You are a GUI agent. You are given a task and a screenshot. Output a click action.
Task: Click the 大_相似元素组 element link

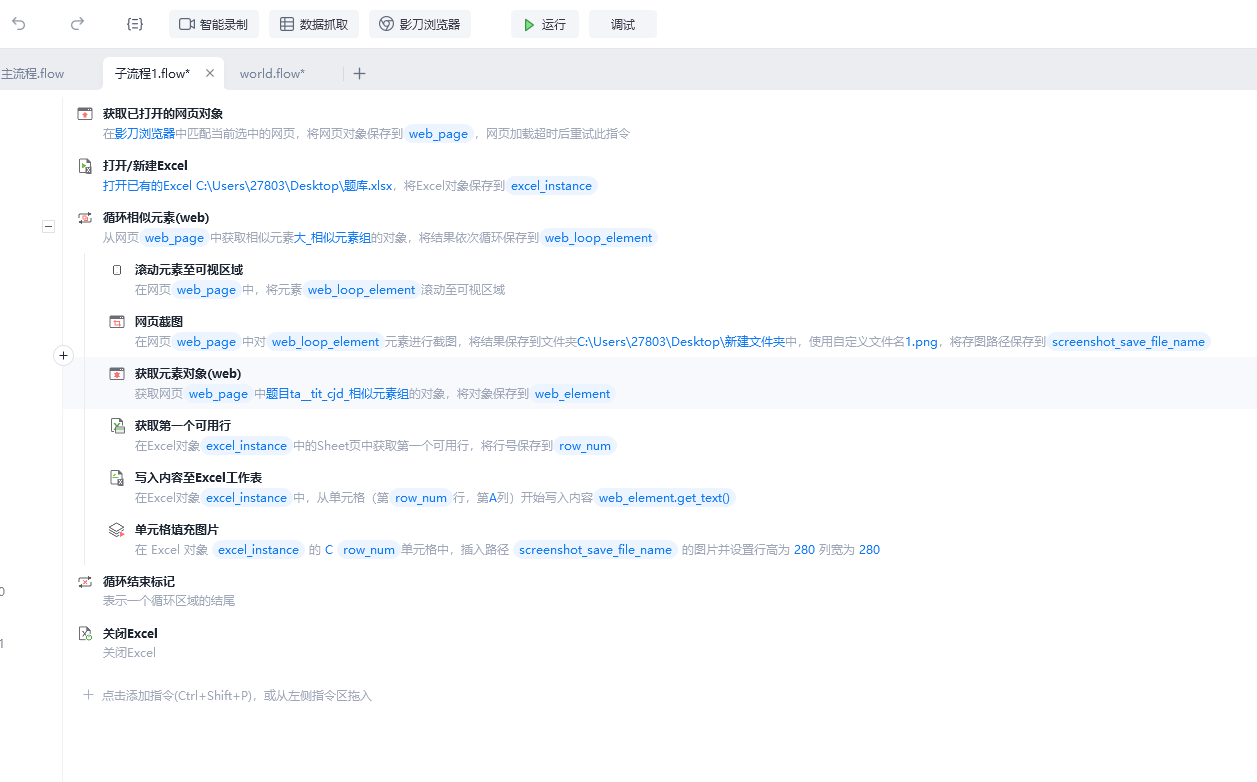click(332, 237)
